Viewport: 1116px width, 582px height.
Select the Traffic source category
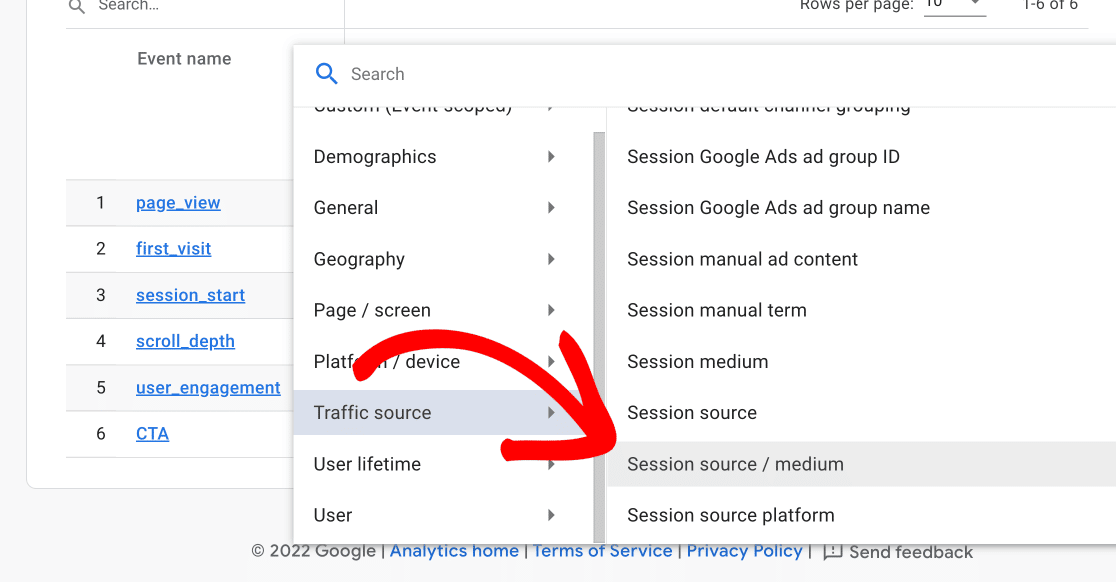tap(372, 413)
